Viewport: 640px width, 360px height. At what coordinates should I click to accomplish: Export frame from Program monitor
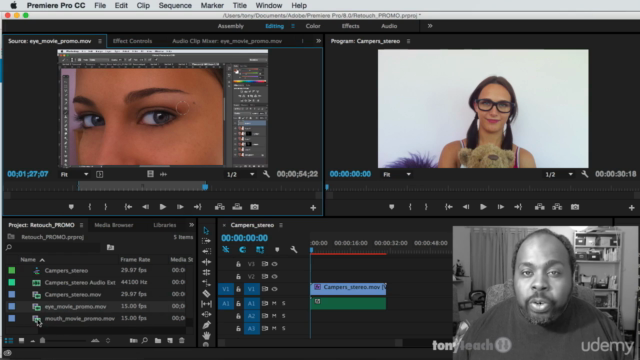pos(575,207)
